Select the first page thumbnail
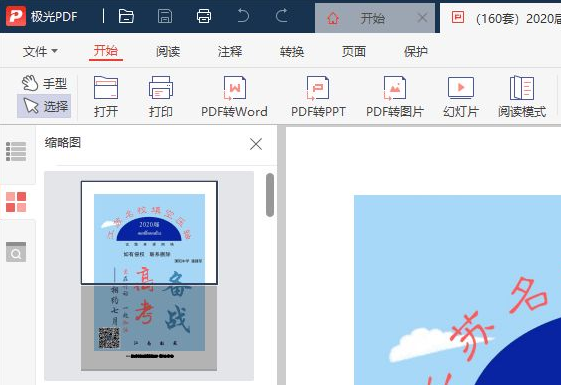Screen dimensions: 561x385 (149, 276)
